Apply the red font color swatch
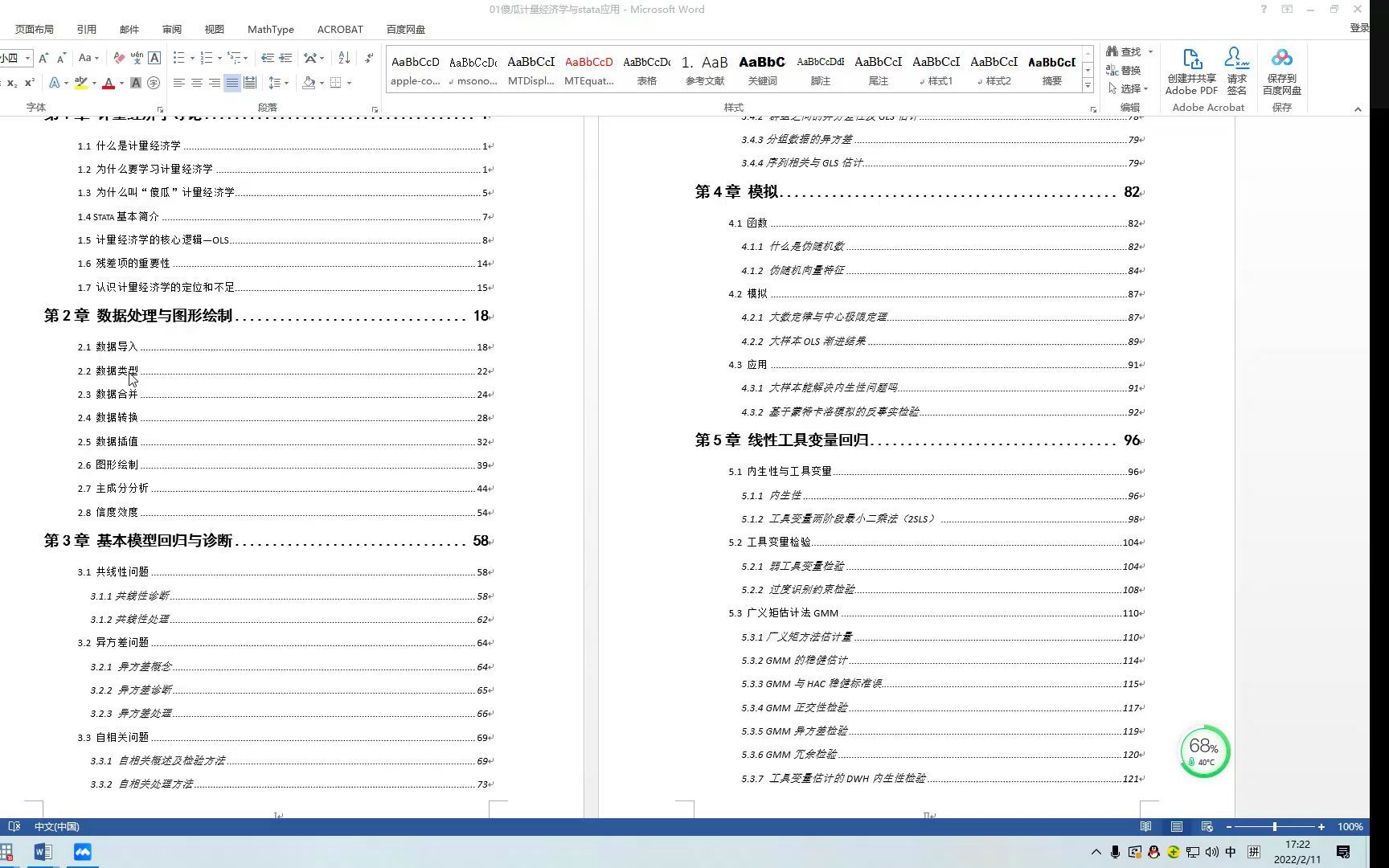Viewport: 1389px width, 868px height. tap(109, 83)
